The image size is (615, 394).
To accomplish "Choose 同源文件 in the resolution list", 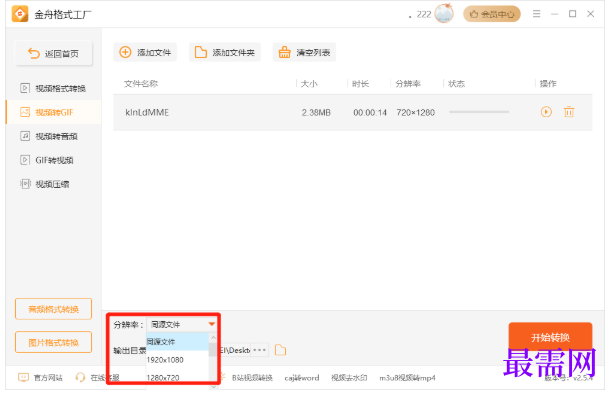I will (x=178, y=341).
